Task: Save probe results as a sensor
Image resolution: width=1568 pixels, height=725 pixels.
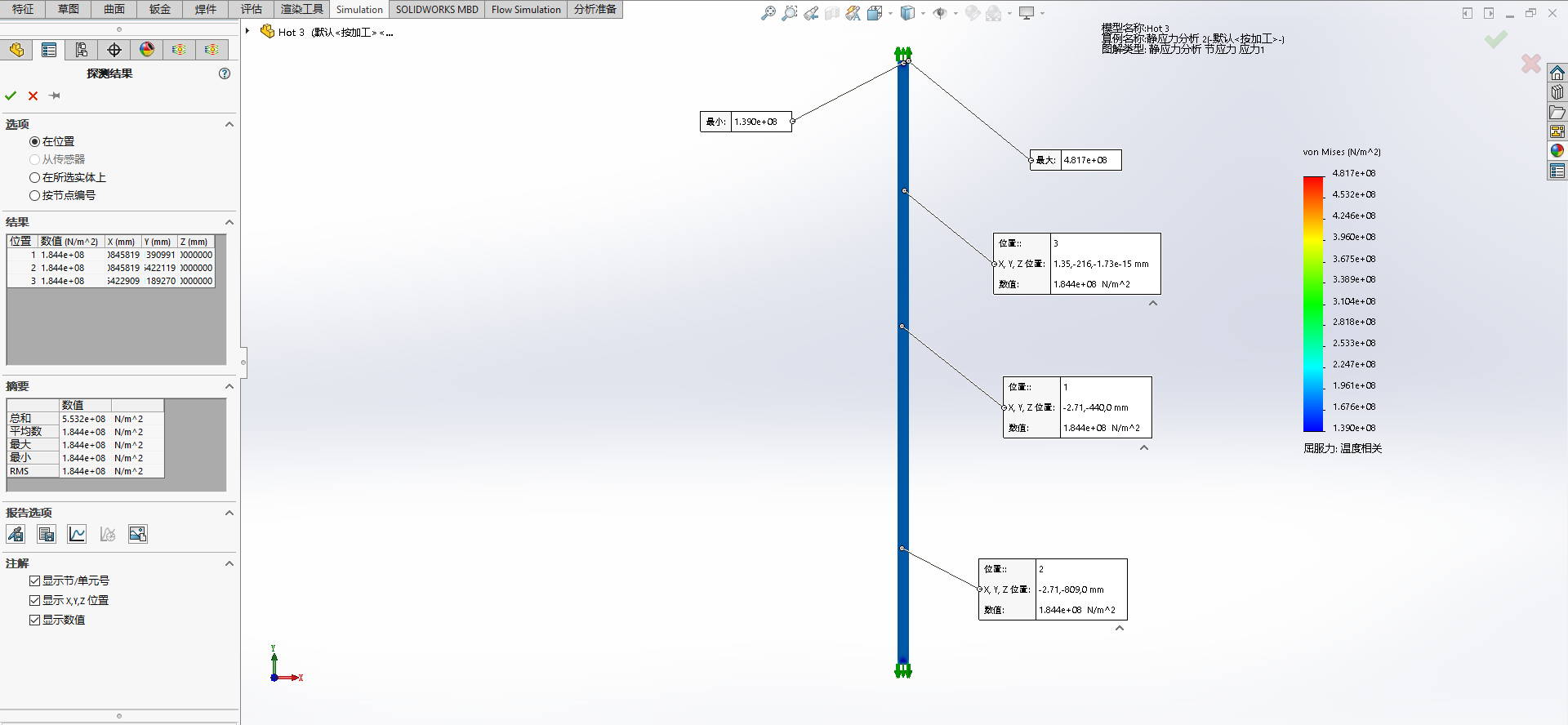Action: tap(16, 534)
